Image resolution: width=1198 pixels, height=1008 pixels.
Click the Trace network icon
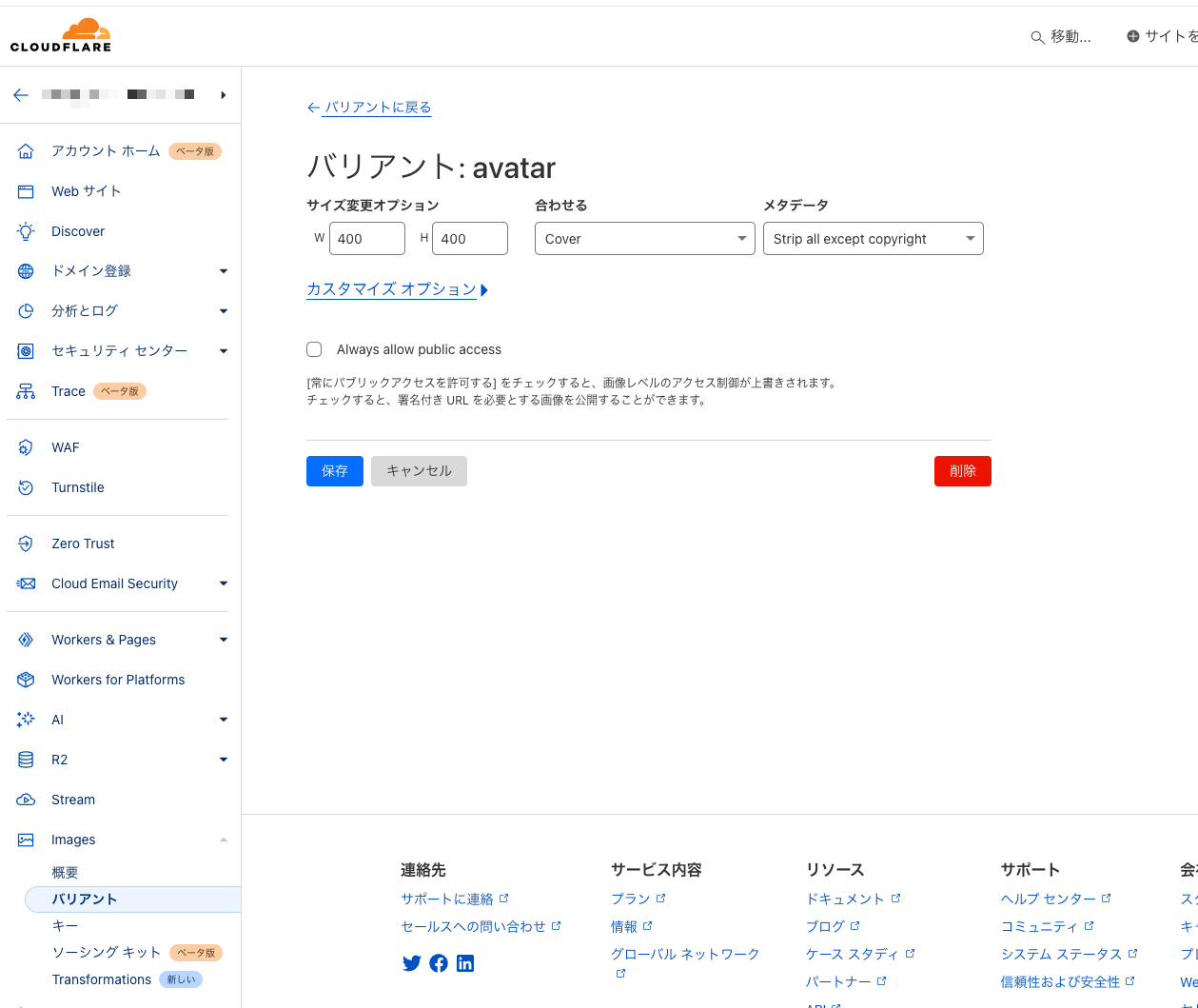tap(26, 391)
